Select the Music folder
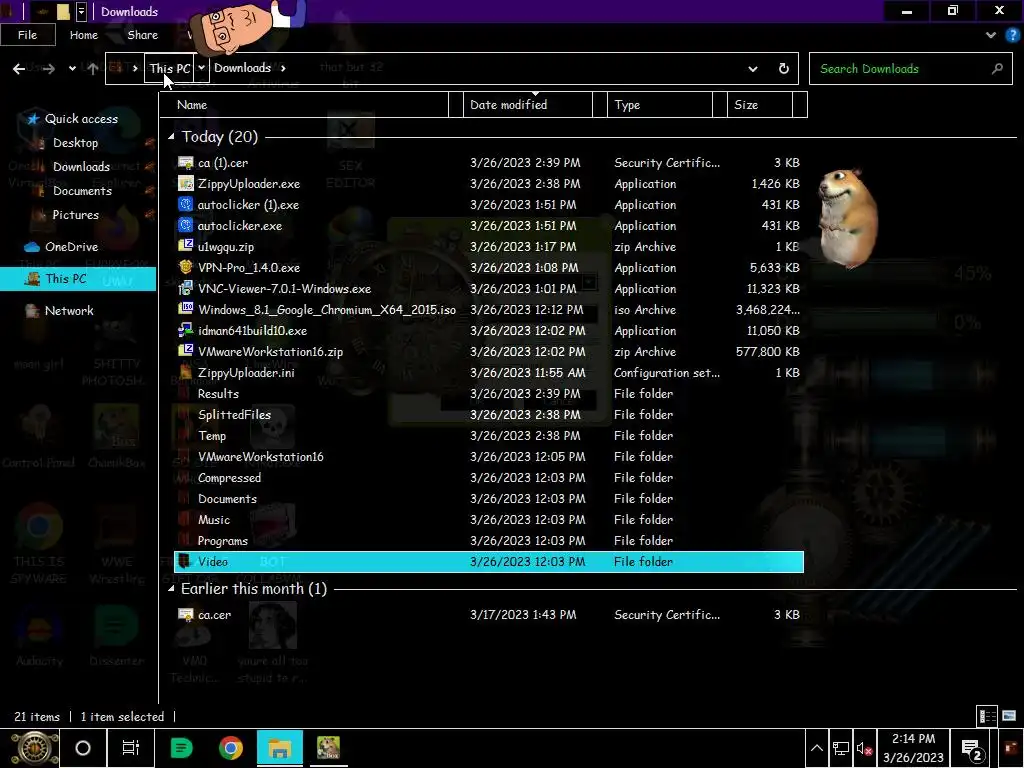Viewport: 1024px width, 768px height. pyautogui.click(x=214, y=520)
